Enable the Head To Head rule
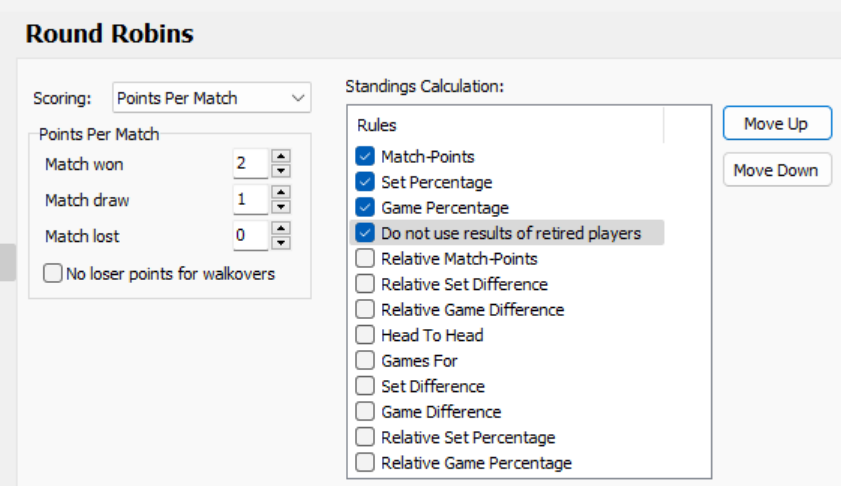Viewport: 841px width, 486px height. pyautogui.click(x=365, y=335)
